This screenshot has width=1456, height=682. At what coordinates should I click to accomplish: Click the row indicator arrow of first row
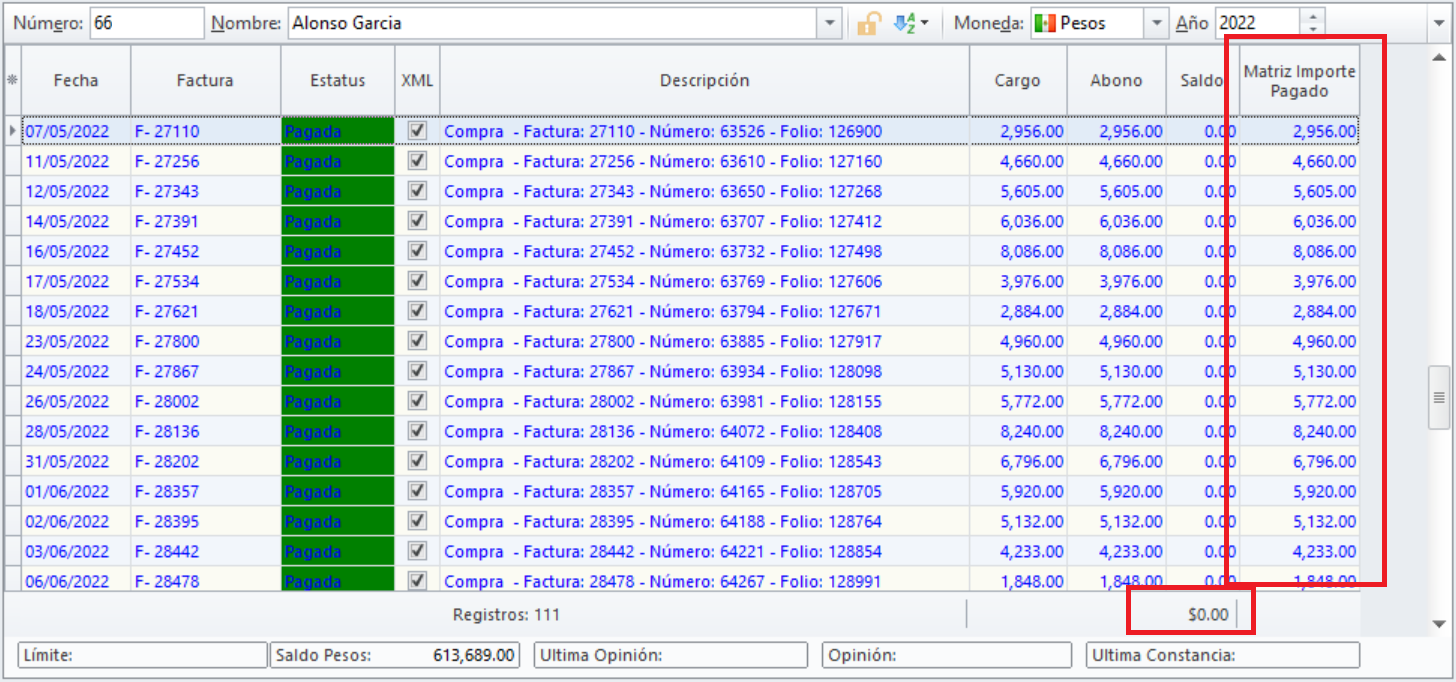(x=13, y=131)
